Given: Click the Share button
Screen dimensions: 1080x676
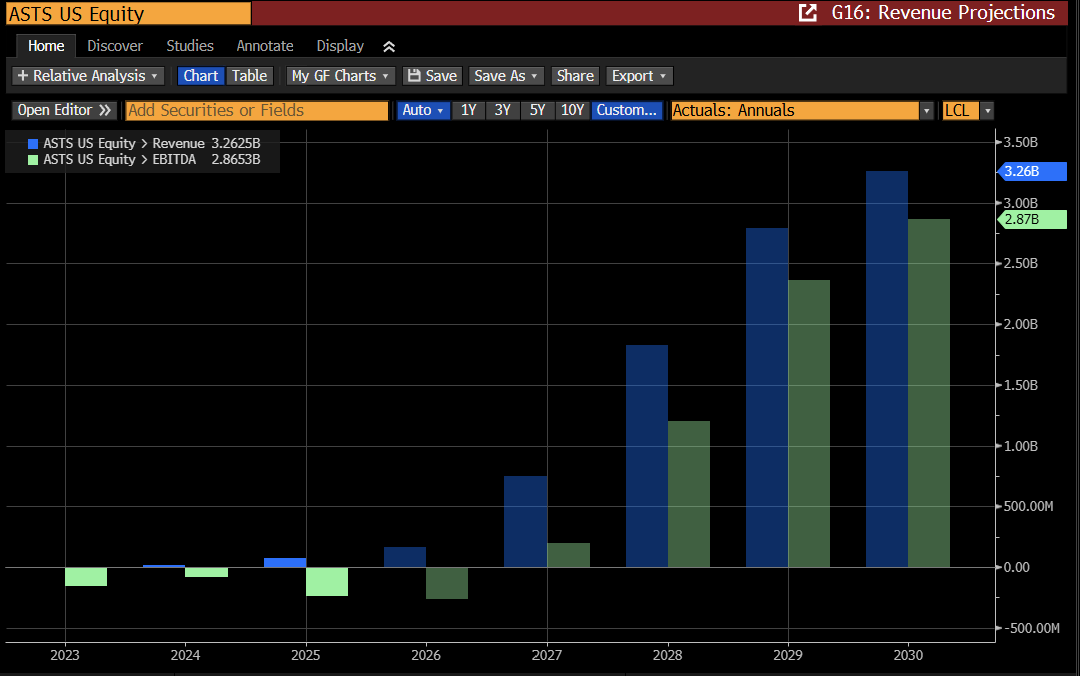Looking at the screenshot, I should point(575,76).
